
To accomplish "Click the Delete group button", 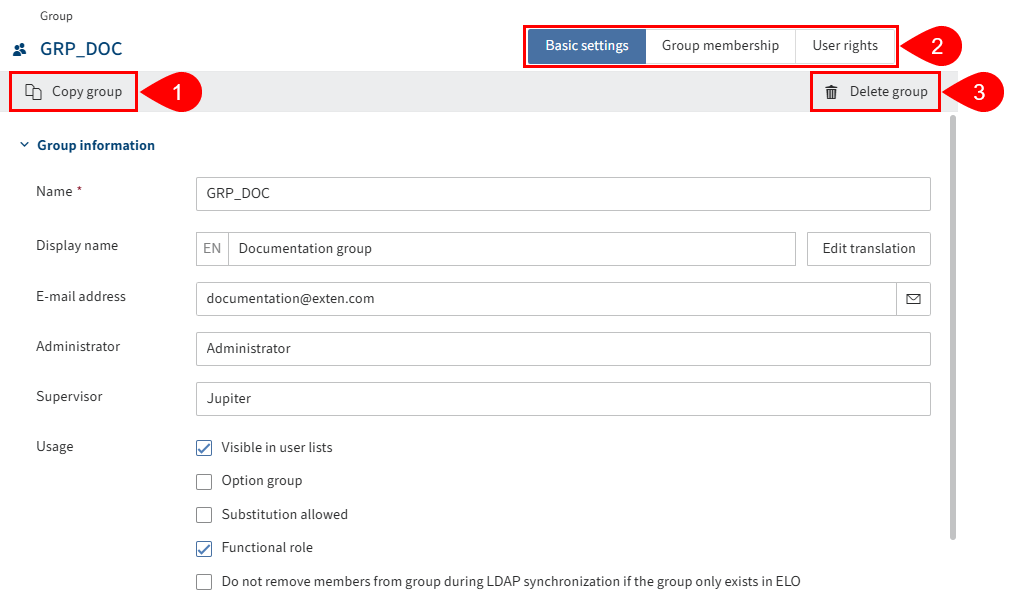I will coord(875,91).
